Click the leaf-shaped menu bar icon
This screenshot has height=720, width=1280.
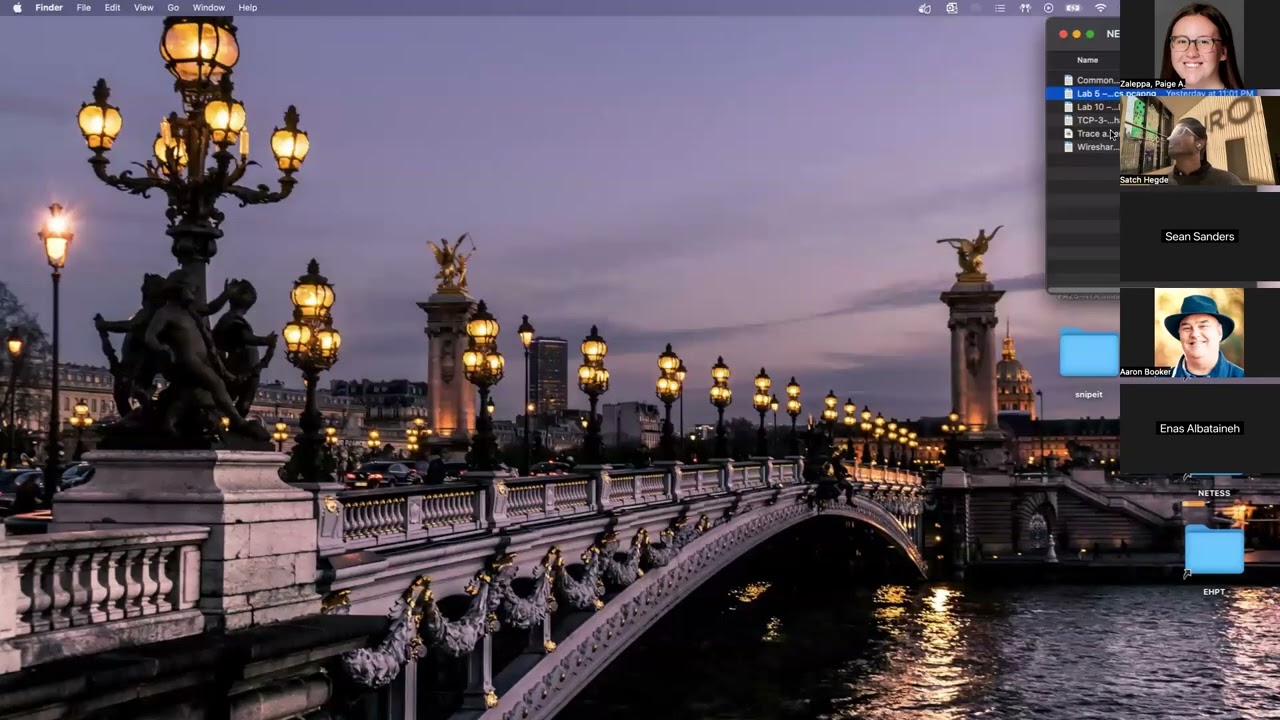coord(925,8)
